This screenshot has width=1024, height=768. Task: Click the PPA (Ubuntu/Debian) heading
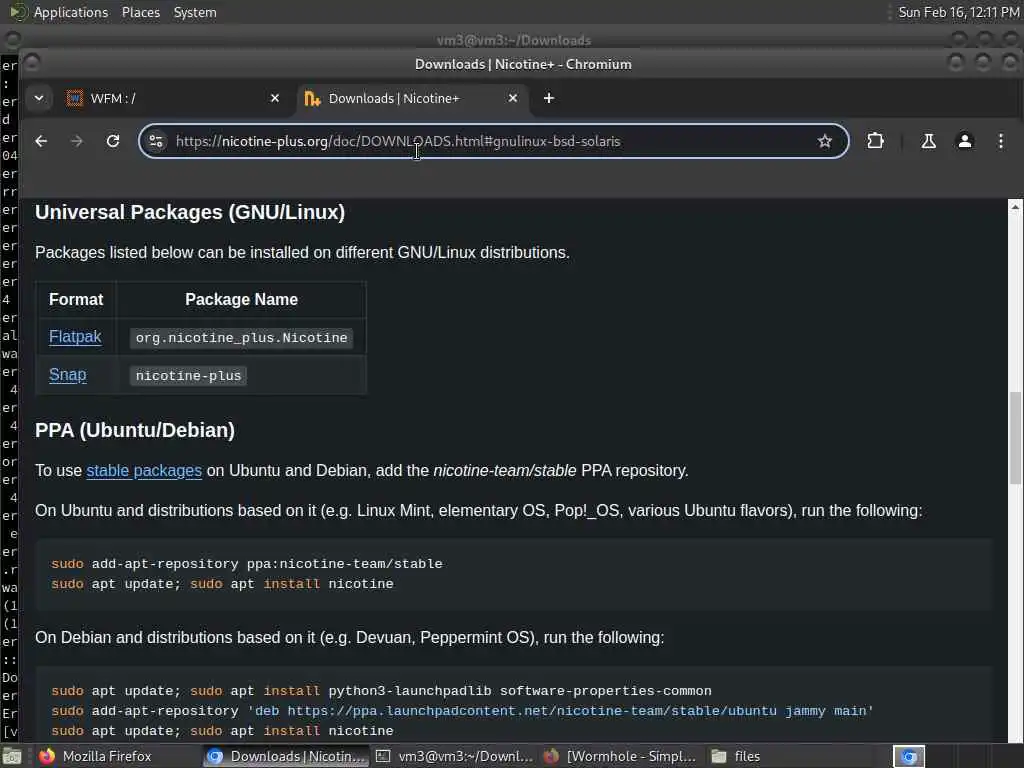(x=135, y=430)
